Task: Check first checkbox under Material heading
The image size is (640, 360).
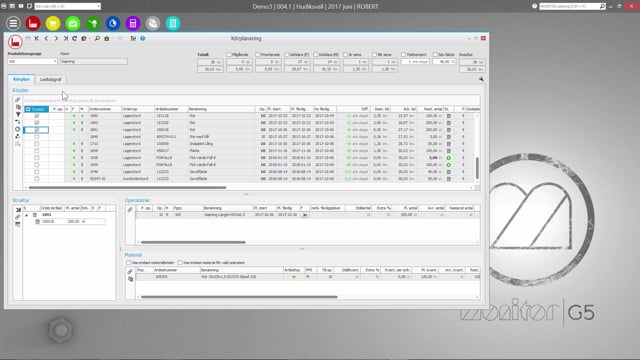Action: (x=129, y=263)
